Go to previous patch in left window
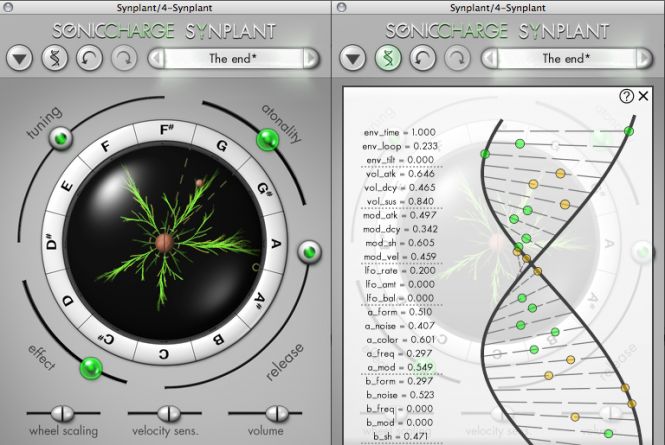Image resolution: width=665 pixels, height=445 pixels. click(156, 58)
